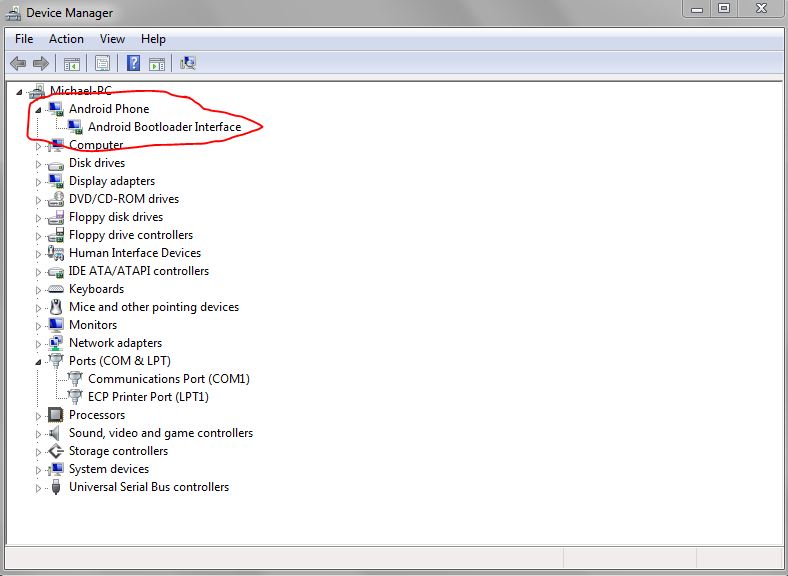Select Sound, video and game controllers label
Image resolution: width=788 pixels, height=576 pixels.
(x=161, y=433)
